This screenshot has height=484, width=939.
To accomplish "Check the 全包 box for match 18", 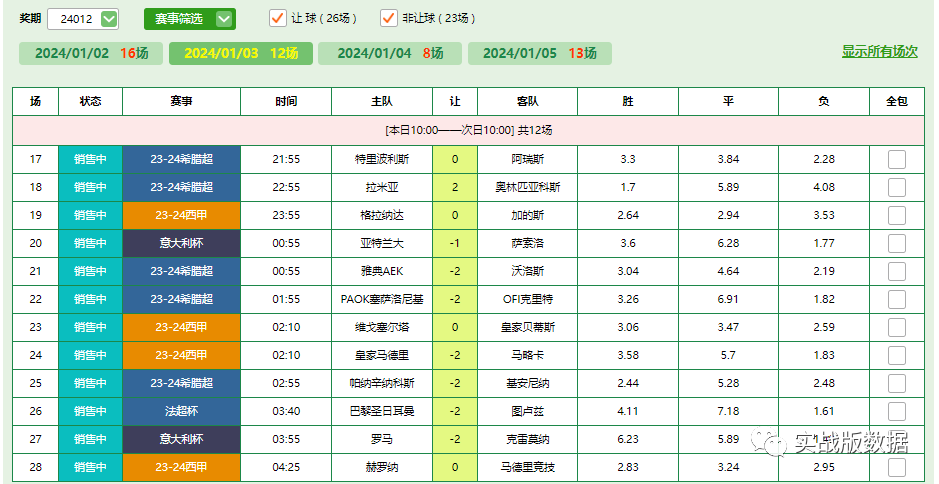I will [896, 187].
